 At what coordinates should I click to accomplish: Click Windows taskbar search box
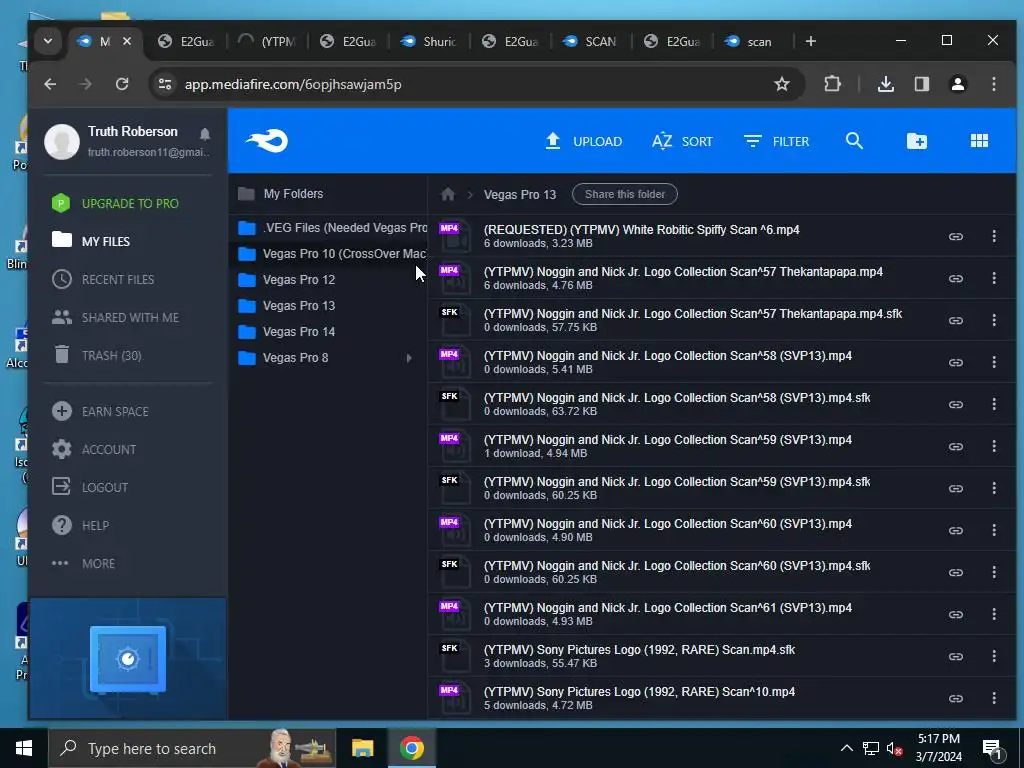click(192, 748)
